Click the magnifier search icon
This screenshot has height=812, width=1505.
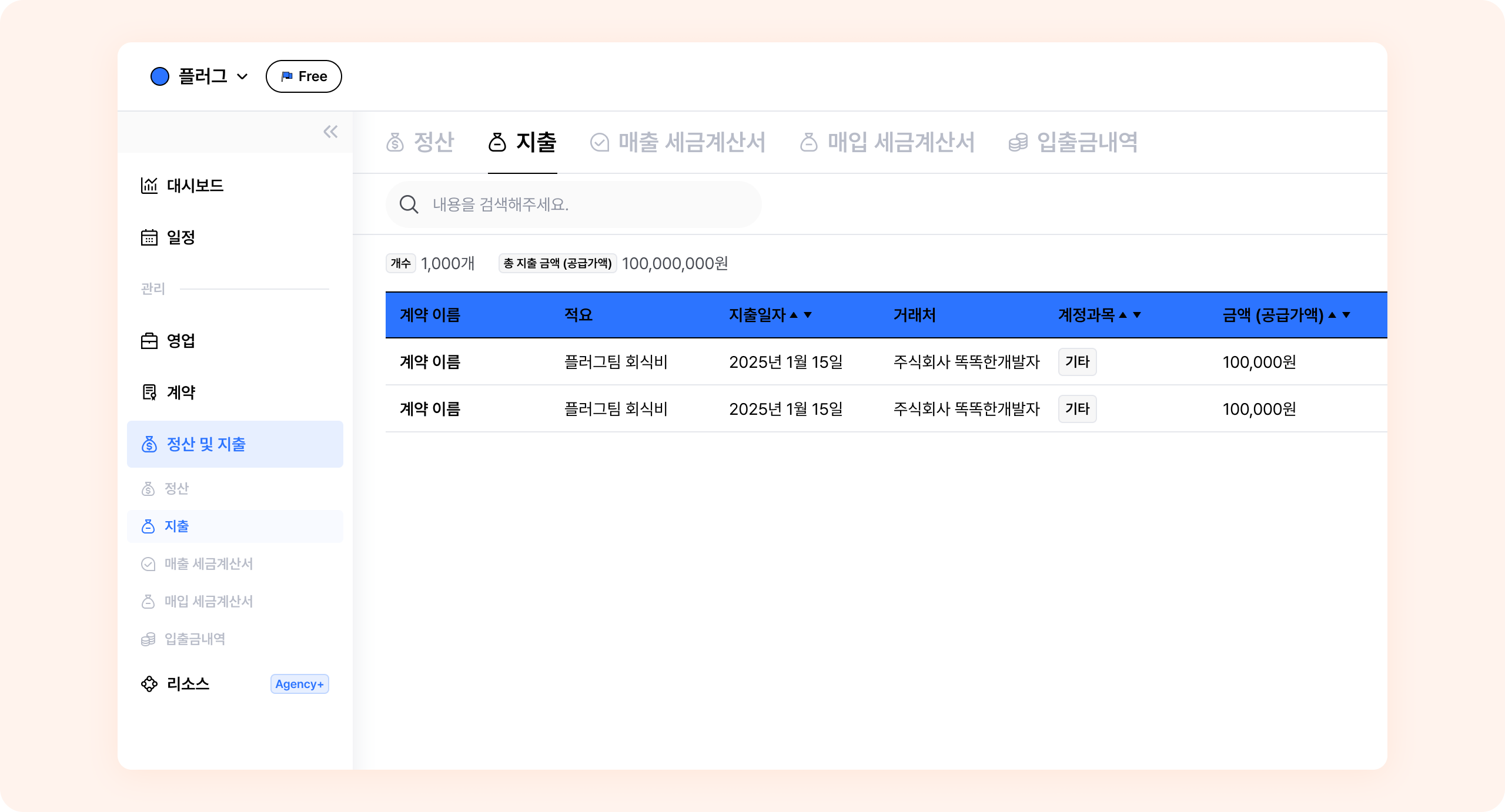(x=409, y=204)
